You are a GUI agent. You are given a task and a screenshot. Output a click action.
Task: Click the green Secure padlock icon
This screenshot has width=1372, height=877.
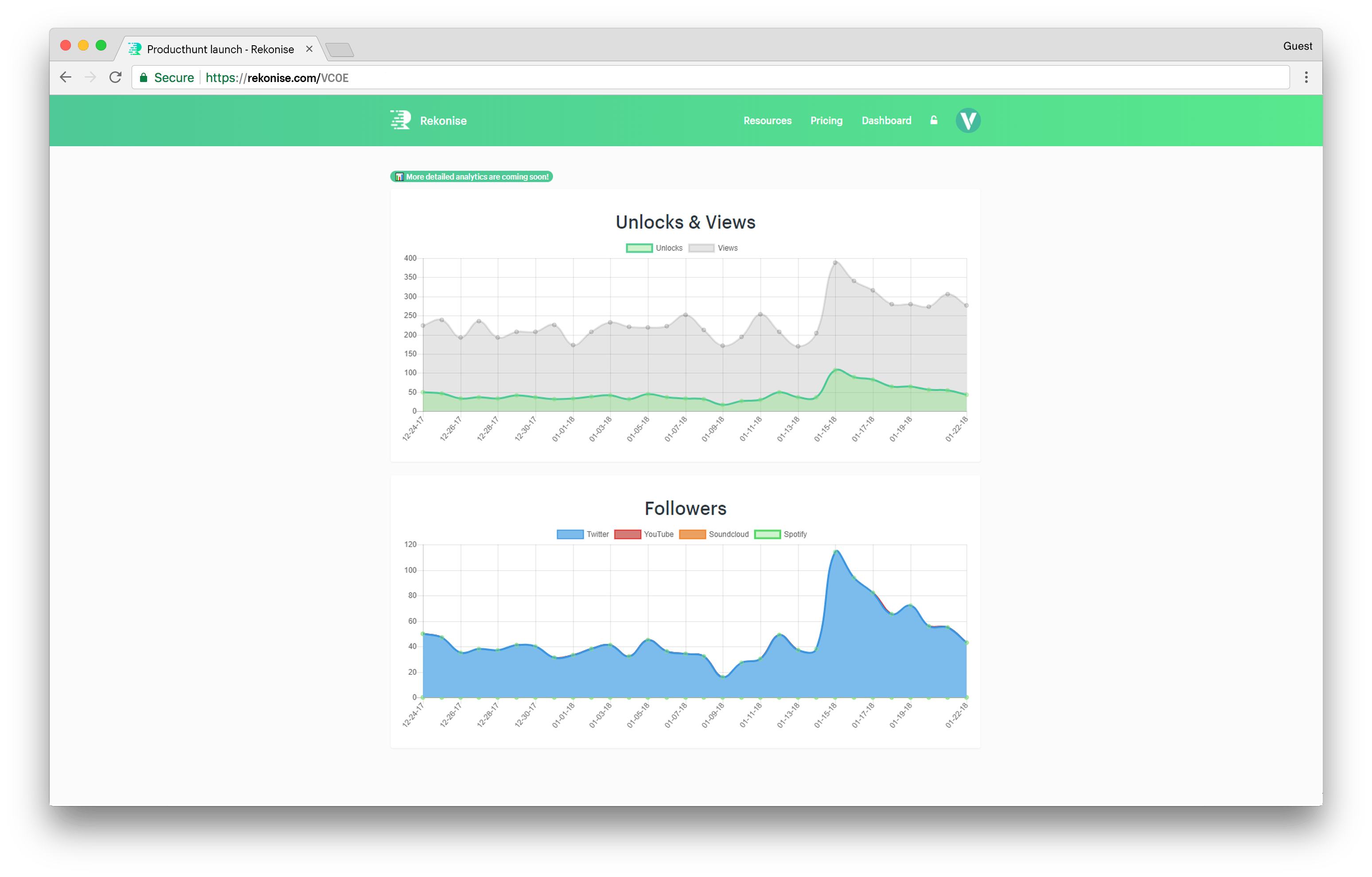144,78
